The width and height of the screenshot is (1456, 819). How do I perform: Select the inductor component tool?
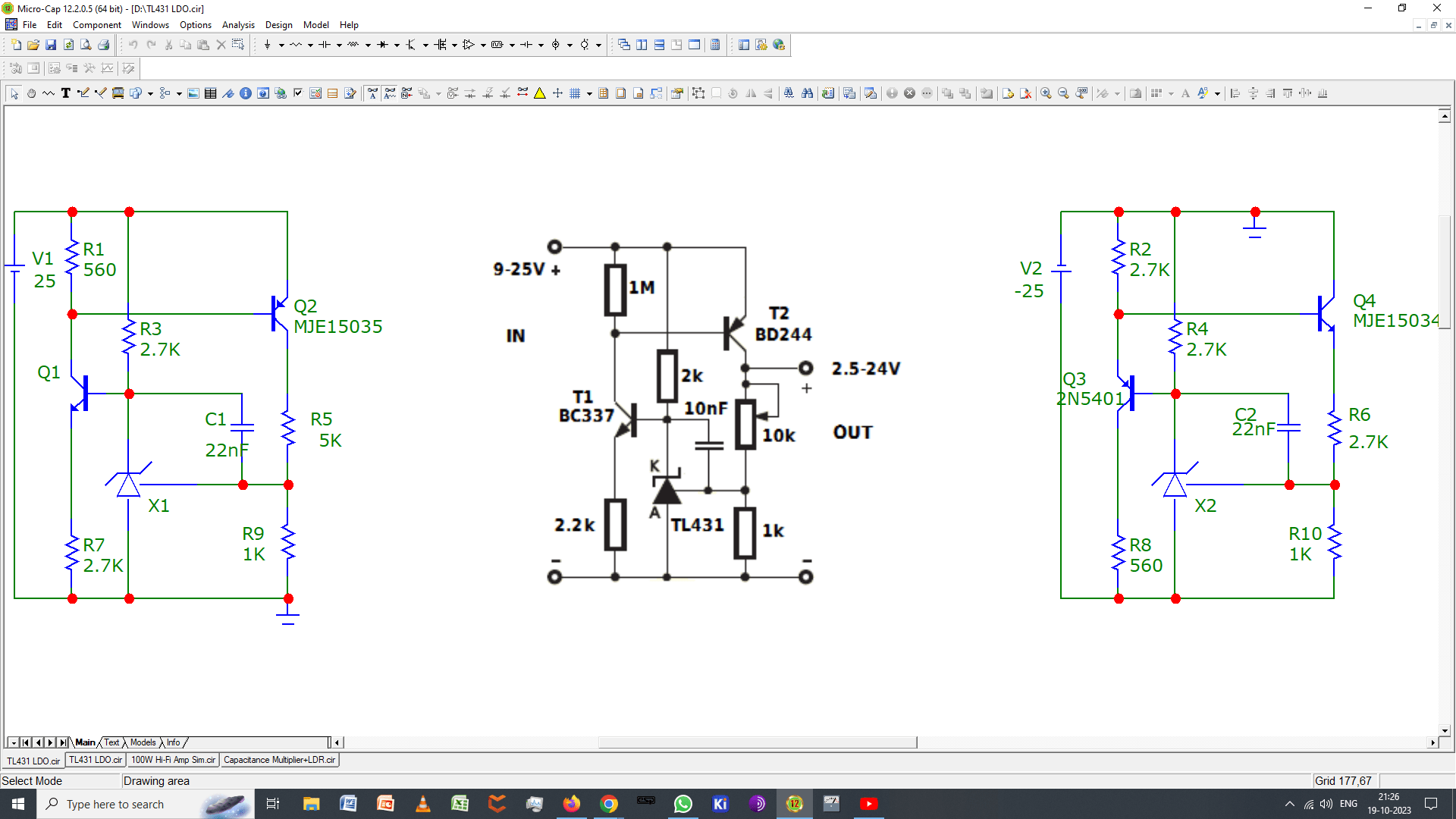(x=353, y=45)
